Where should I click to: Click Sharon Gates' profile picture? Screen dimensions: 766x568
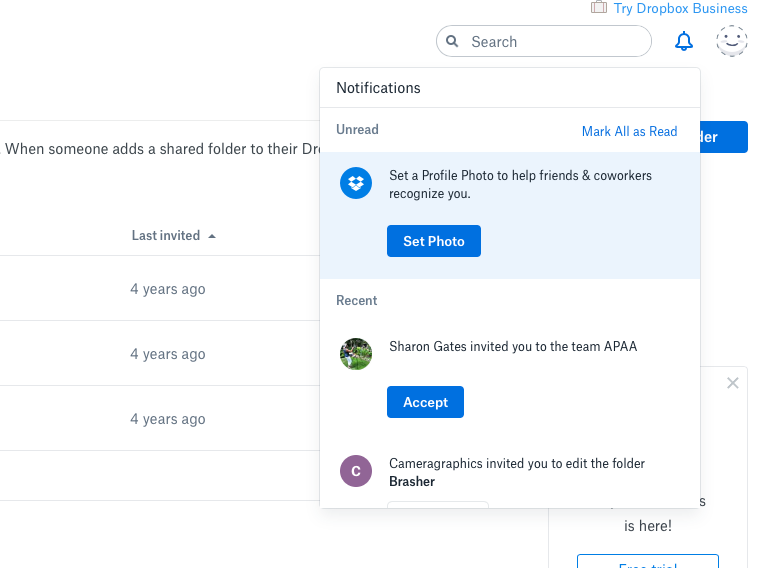pos(356,354)
